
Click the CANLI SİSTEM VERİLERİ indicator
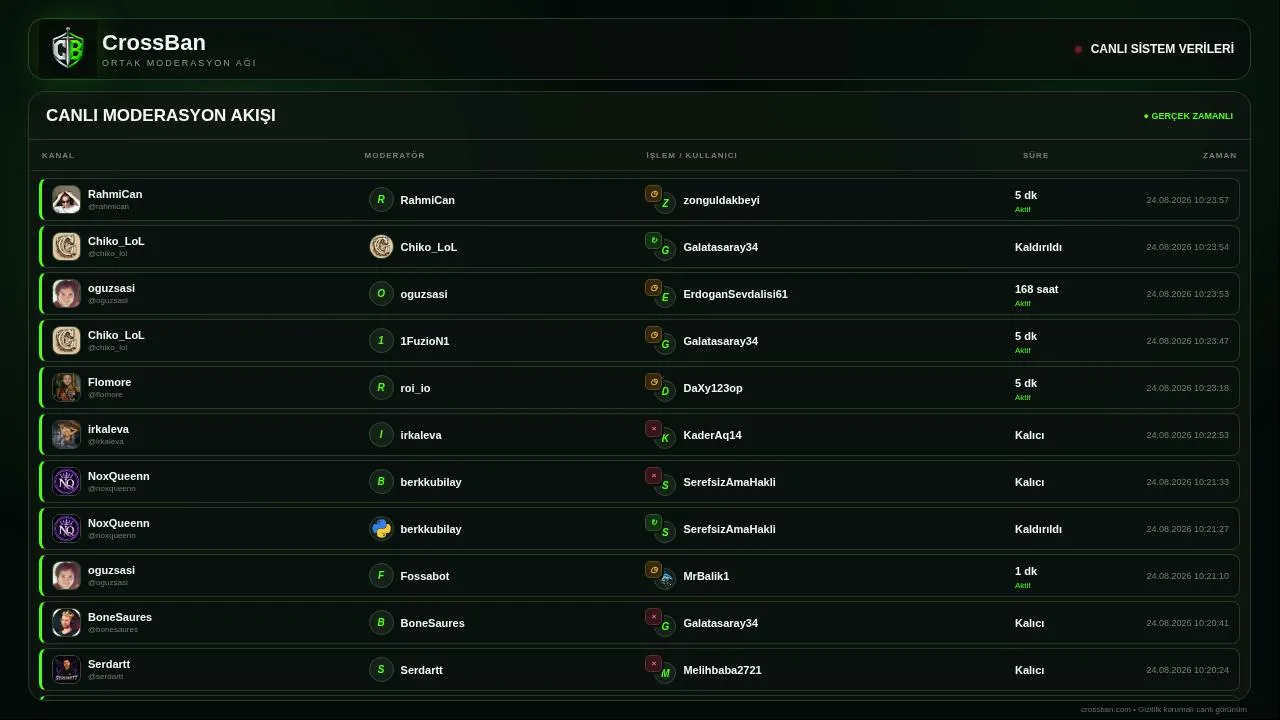point(1154,49)
